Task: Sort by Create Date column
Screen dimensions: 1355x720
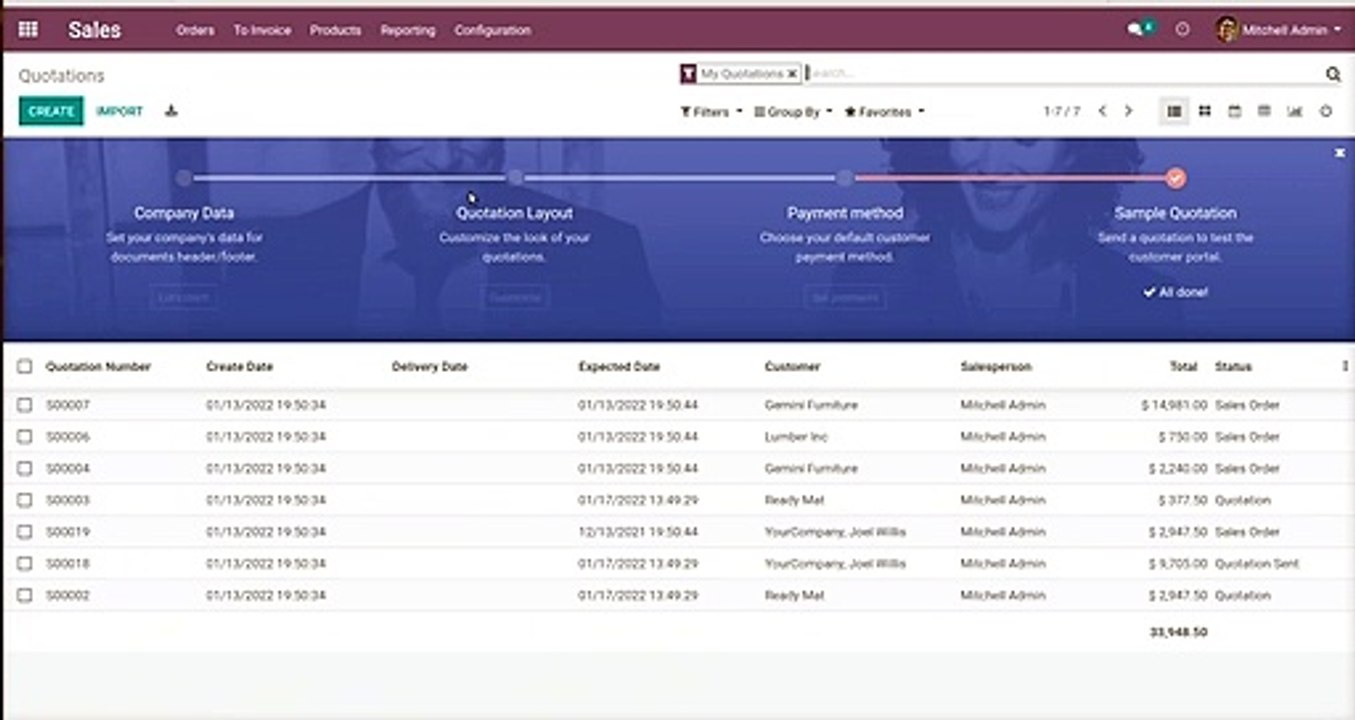Action: tap(239, 367)
